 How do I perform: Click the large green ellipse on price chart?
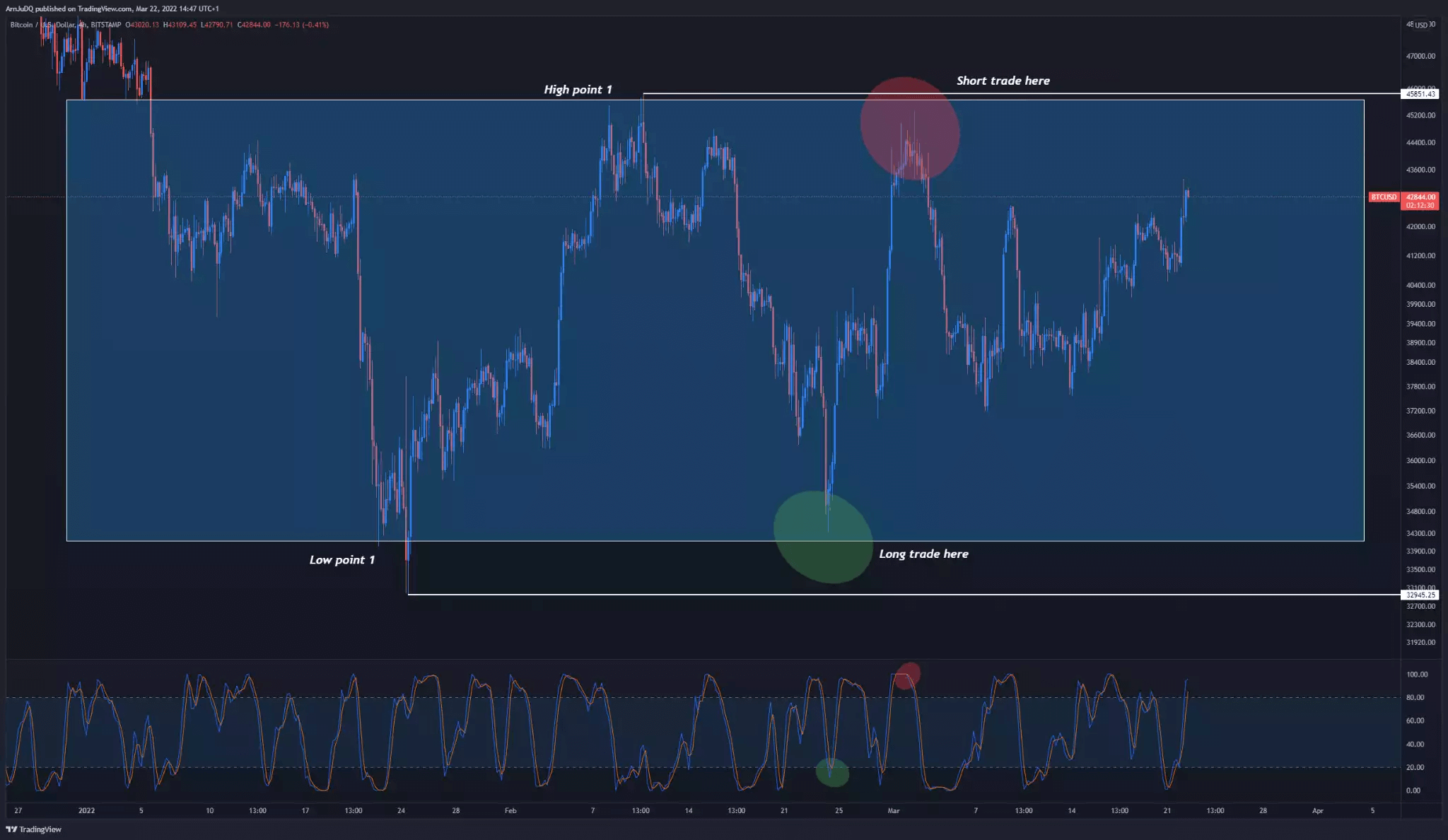[x=823, y=537]
